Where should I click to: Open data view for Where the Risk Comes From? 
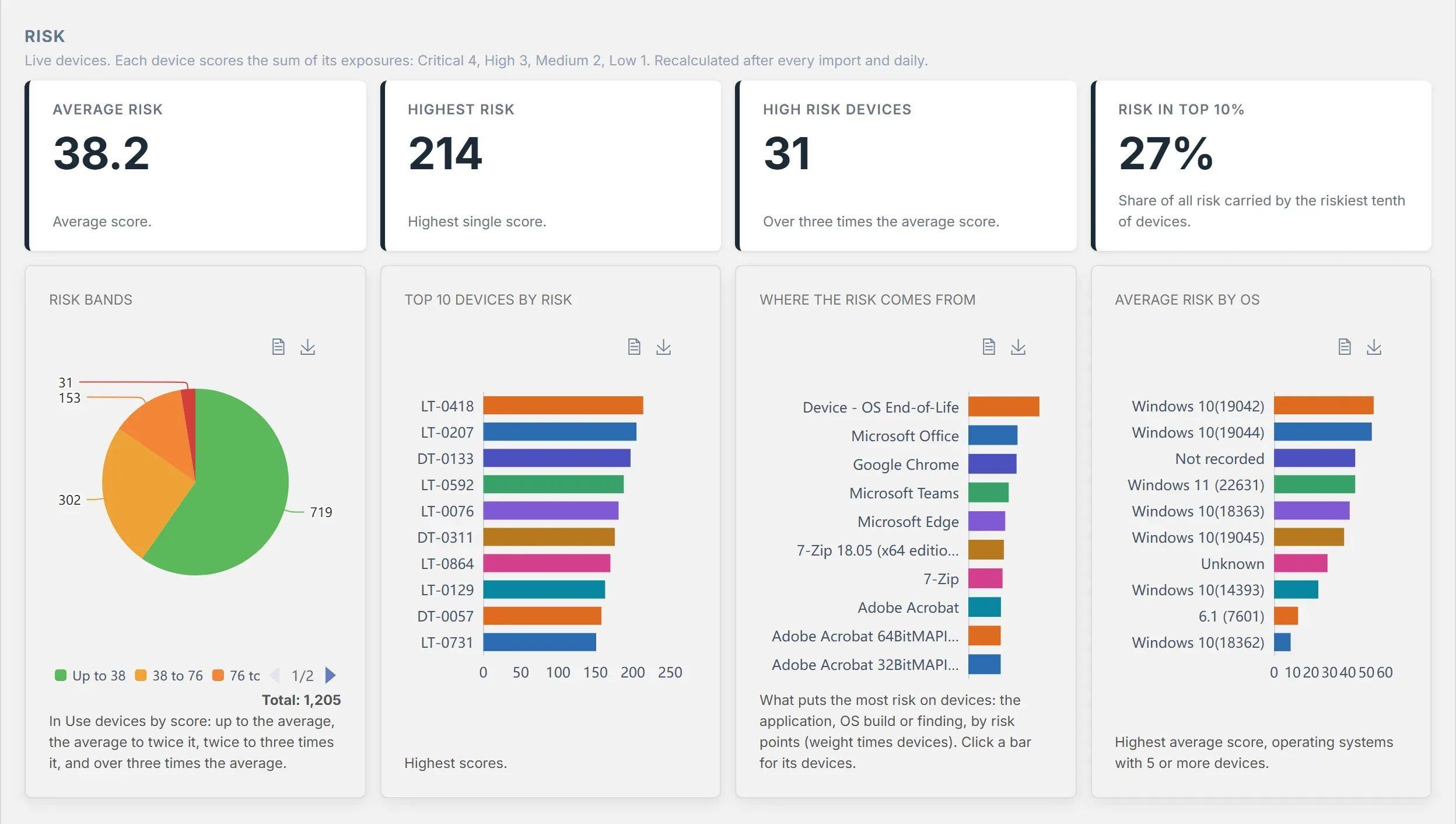[x=989, y=347]
